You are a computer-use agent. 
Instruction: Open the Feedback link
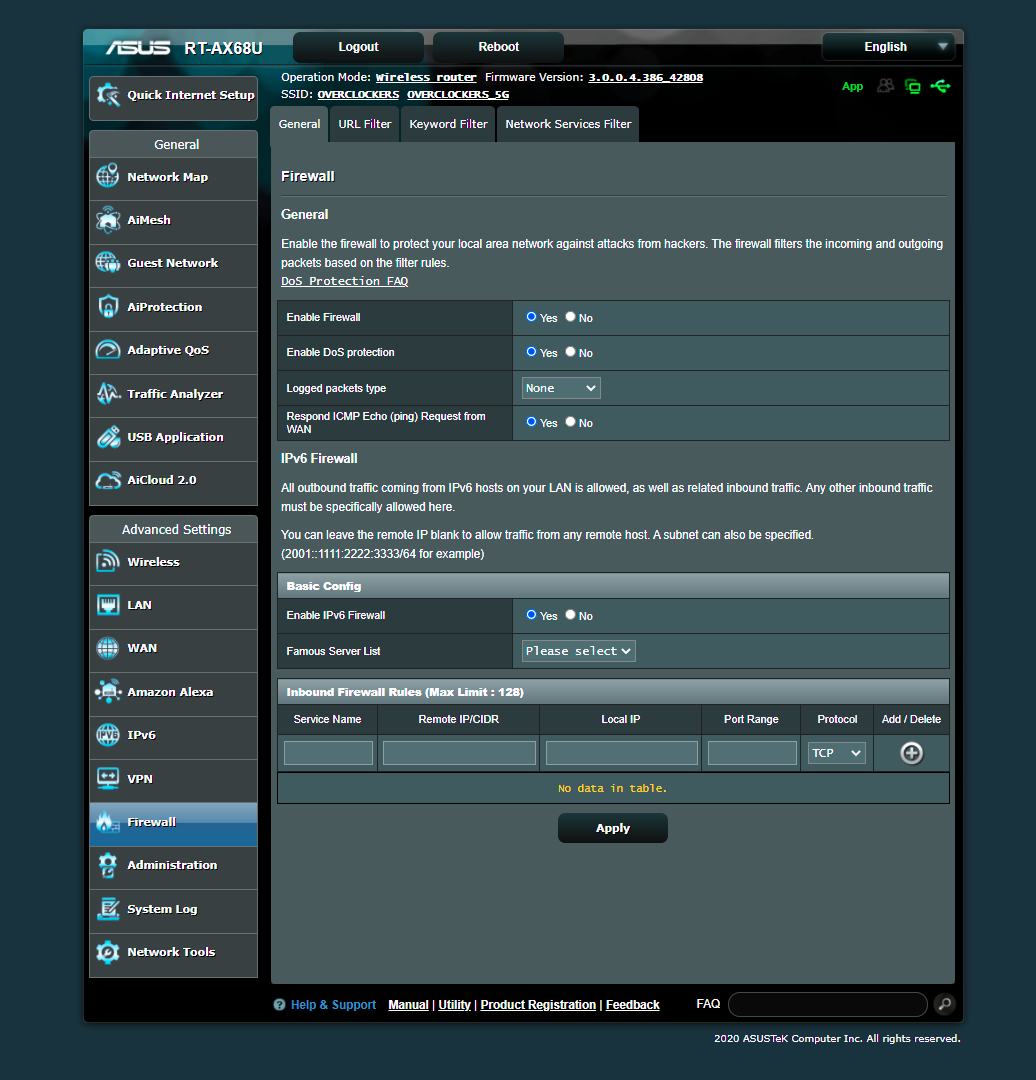coord(632,1005)
